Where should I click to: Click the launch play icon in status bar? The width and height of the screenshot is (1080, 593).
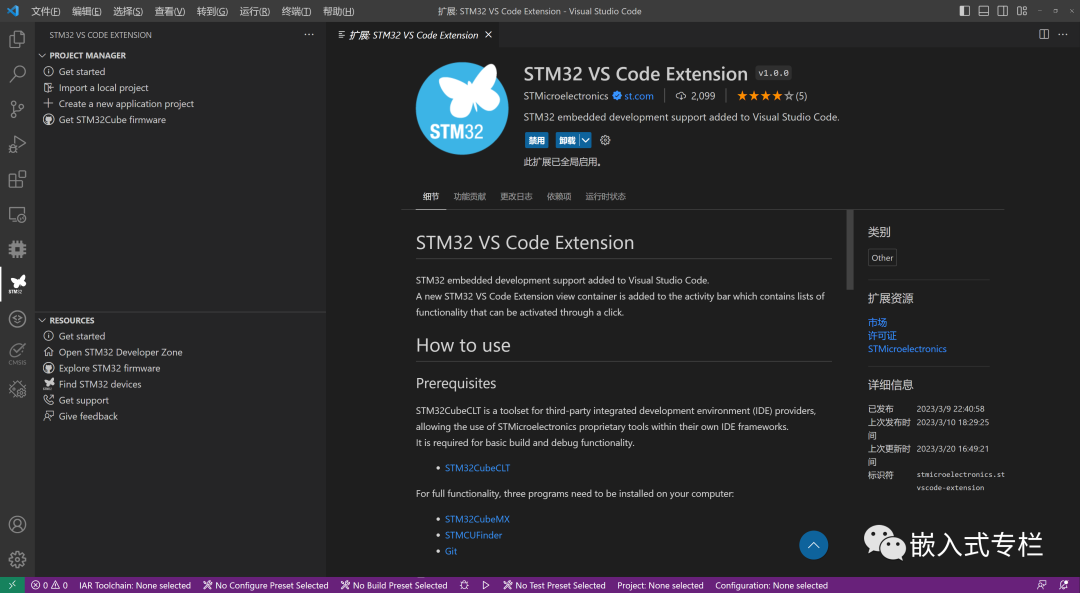486,585
